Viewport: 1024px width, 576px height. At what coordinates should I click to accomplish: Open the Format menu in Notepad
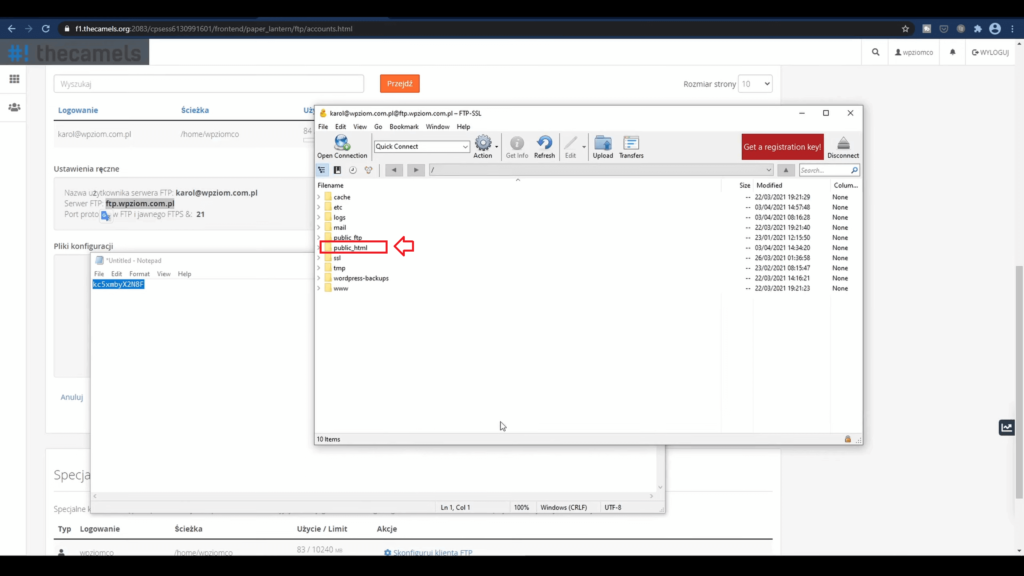pos(139,273)
